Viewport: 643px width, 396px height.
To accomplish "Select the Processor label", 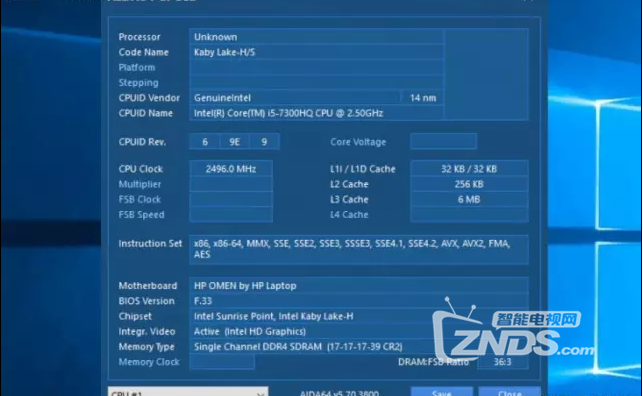I will click(139, 37).
